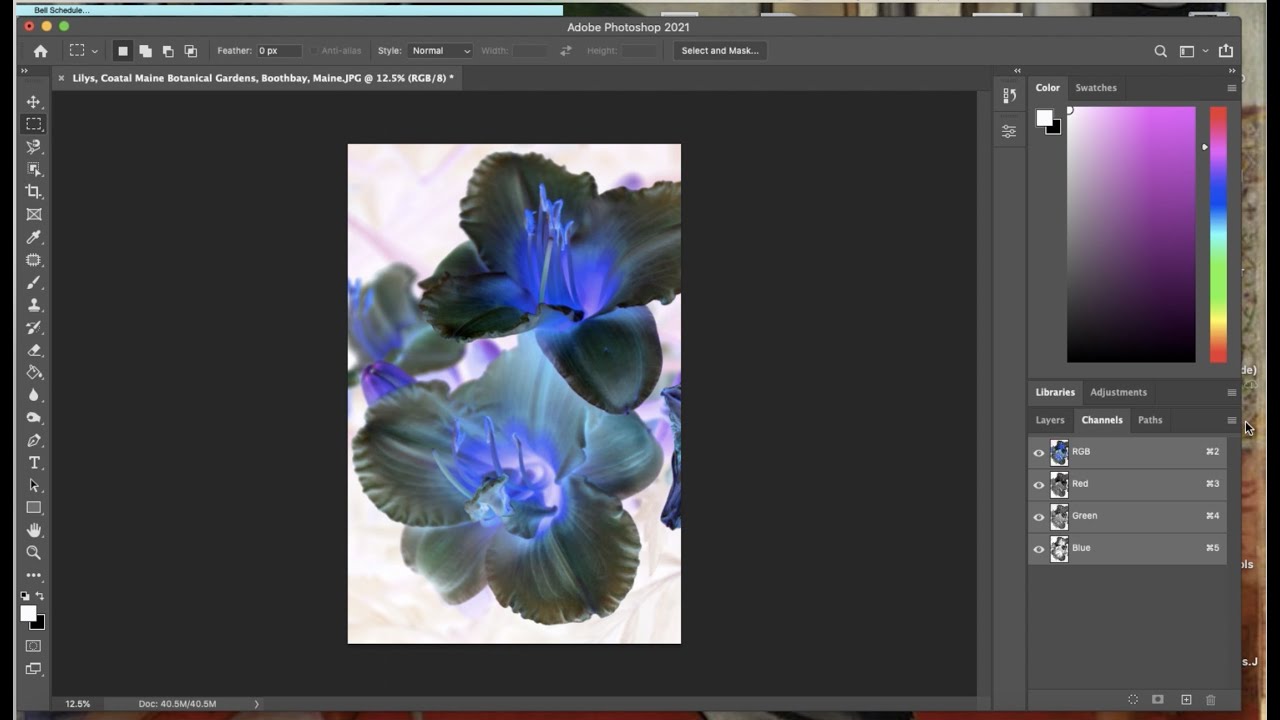Image resolution: width=1280 pixels, height=720 pixels.
Task: Toggle visibility of Blue channel
Action: coord(1039,549)
